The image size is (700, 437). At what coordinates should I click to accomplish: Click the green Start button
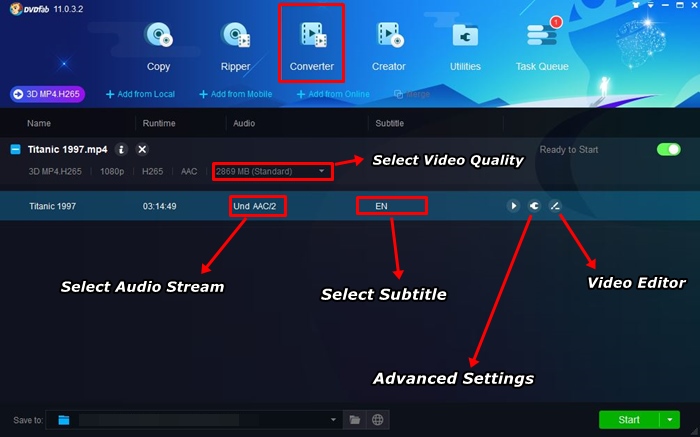(x=629, y=420)
